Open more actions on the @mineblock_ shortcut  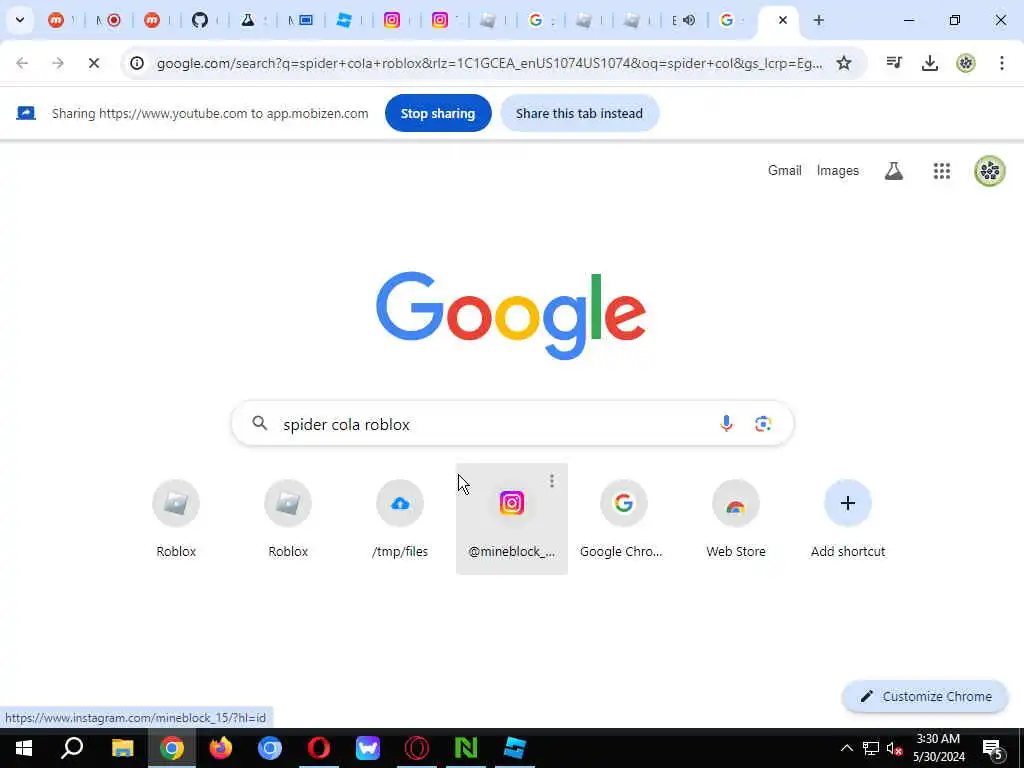552,481
